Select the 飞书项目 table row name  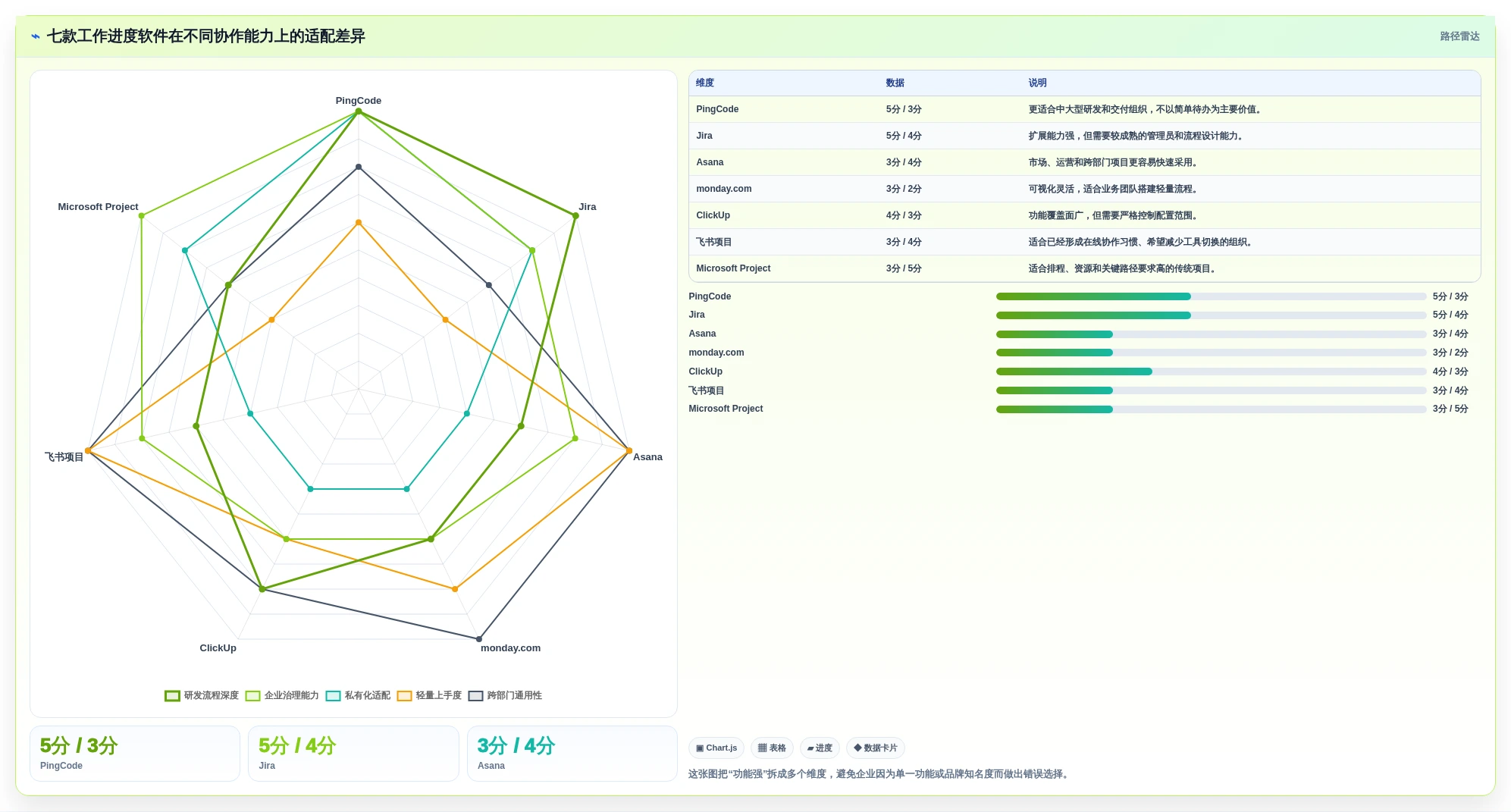coord(714,242)
